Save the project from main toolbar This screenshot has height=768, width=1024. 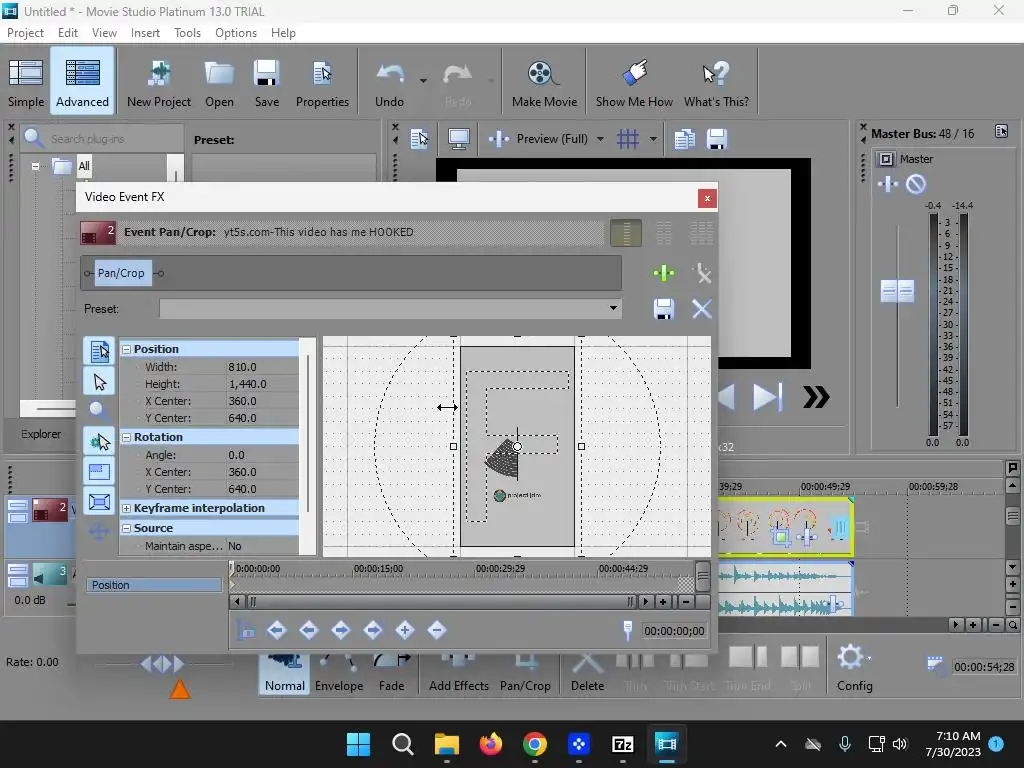click(x=266, y=82)
